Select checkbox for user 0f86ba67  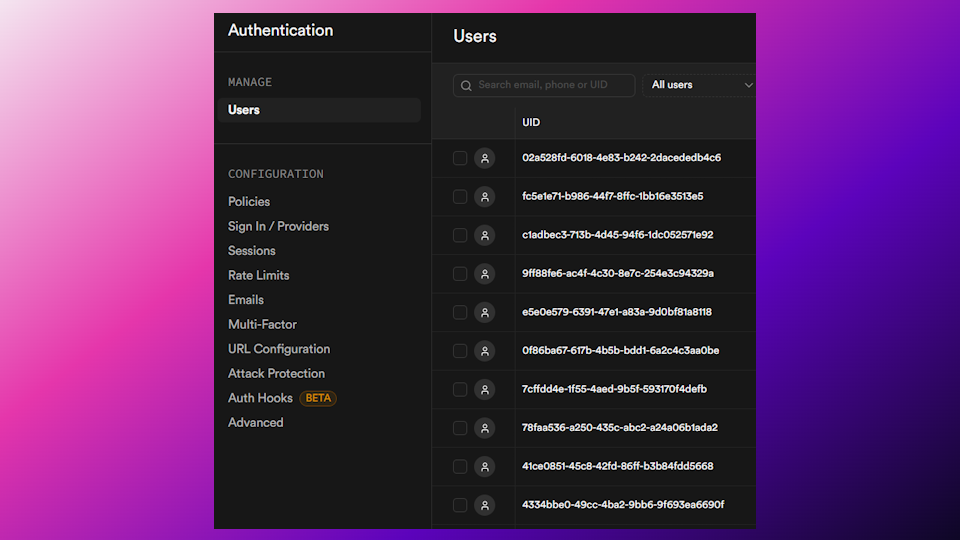click(x=460, y=351)
